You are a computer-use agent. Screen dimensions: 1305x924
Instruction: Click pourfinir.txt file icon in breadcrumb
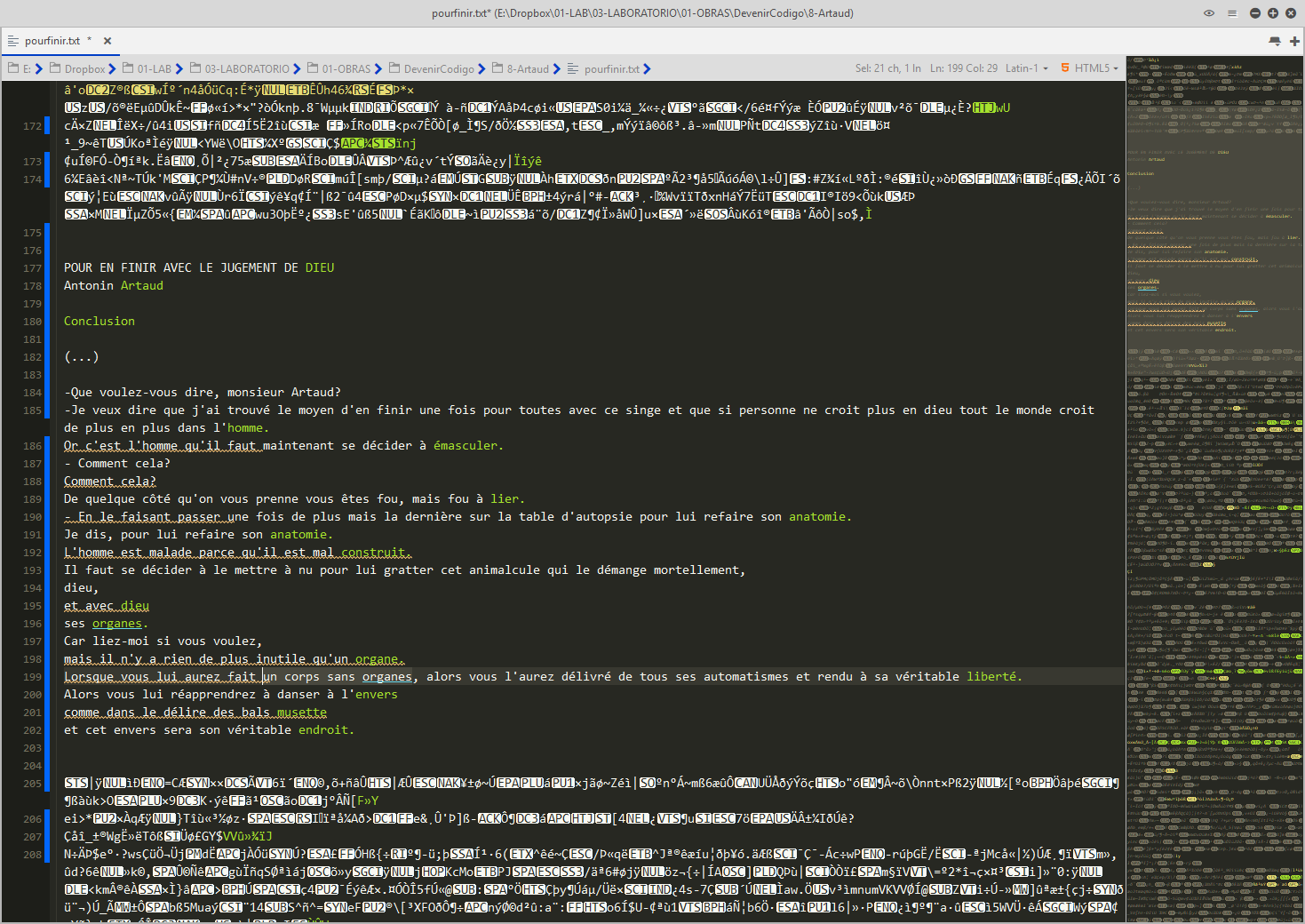tap(573, 68)
